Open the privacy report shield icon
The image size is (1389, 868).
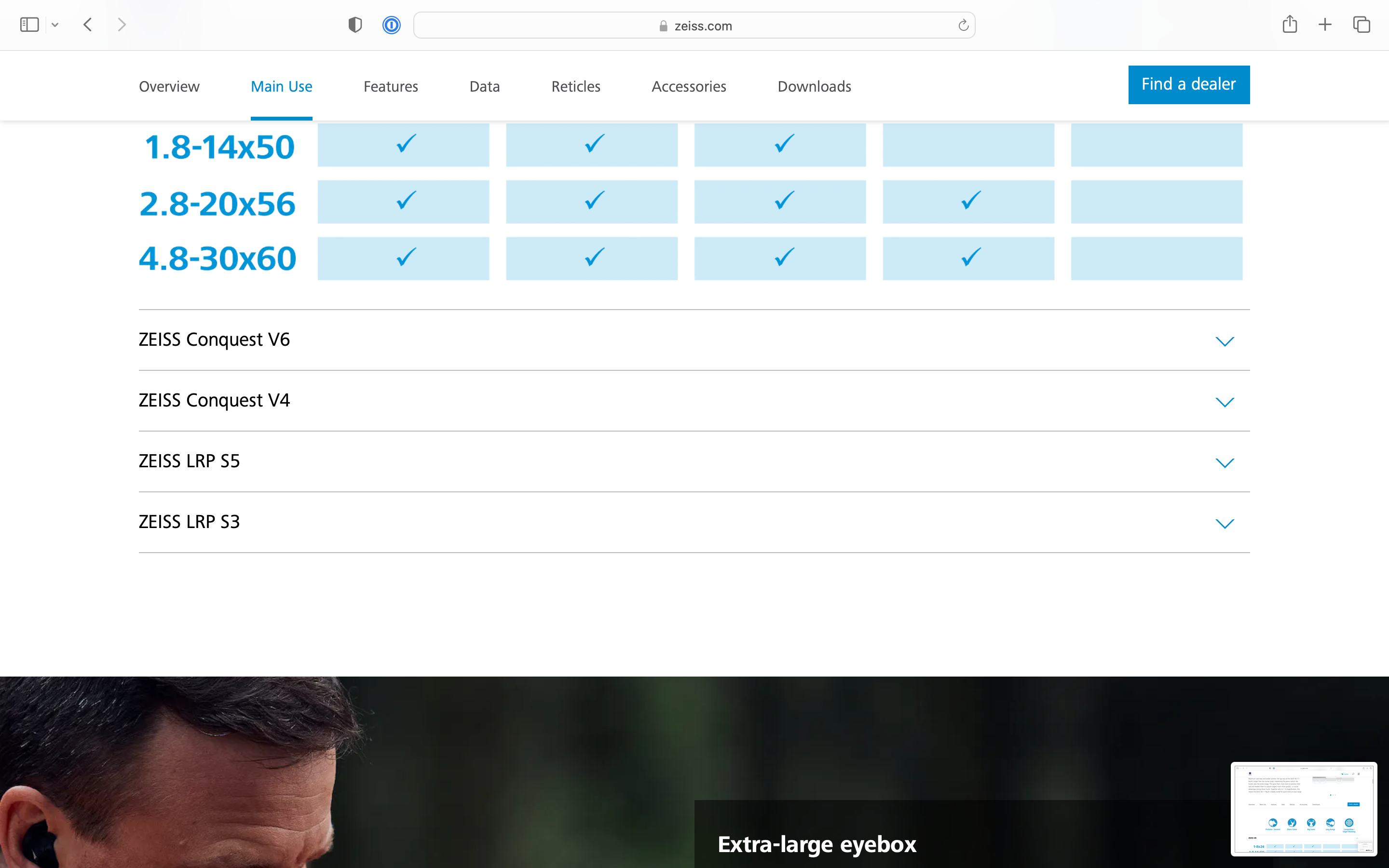(x=355, y=25)
